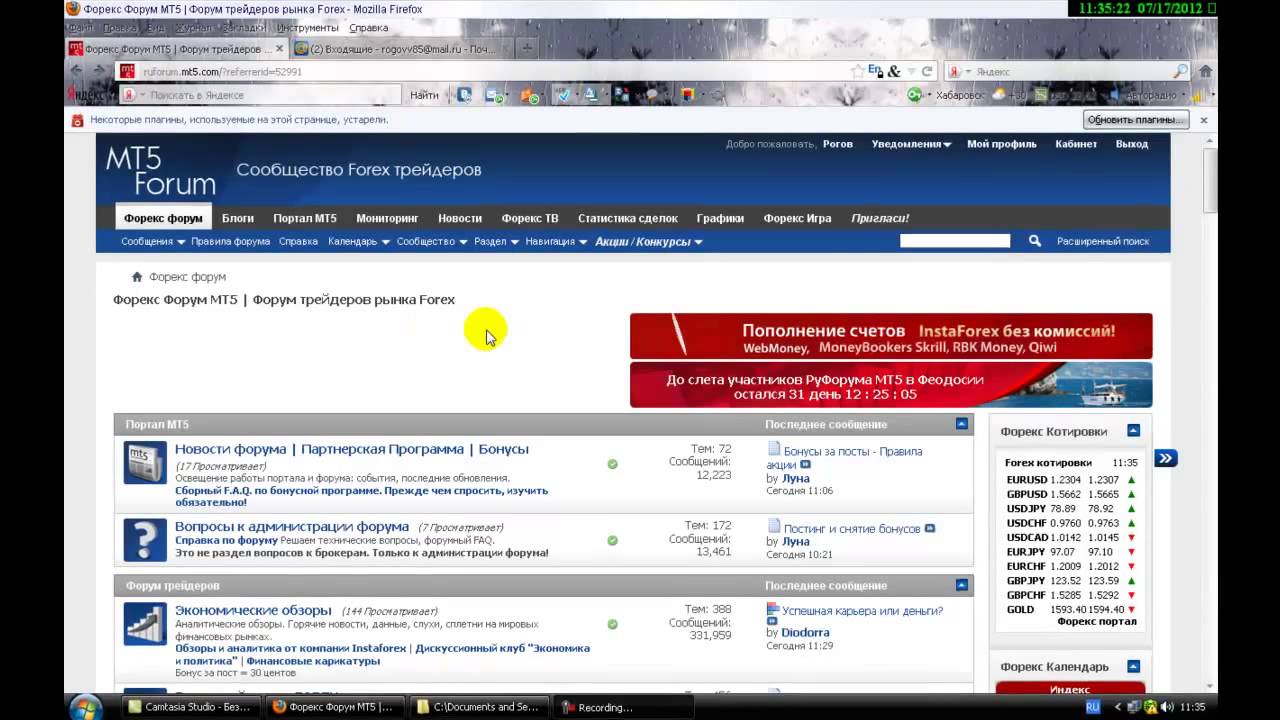
Task: Close the Форекс Форум MT5 tab
Action: 279,48
